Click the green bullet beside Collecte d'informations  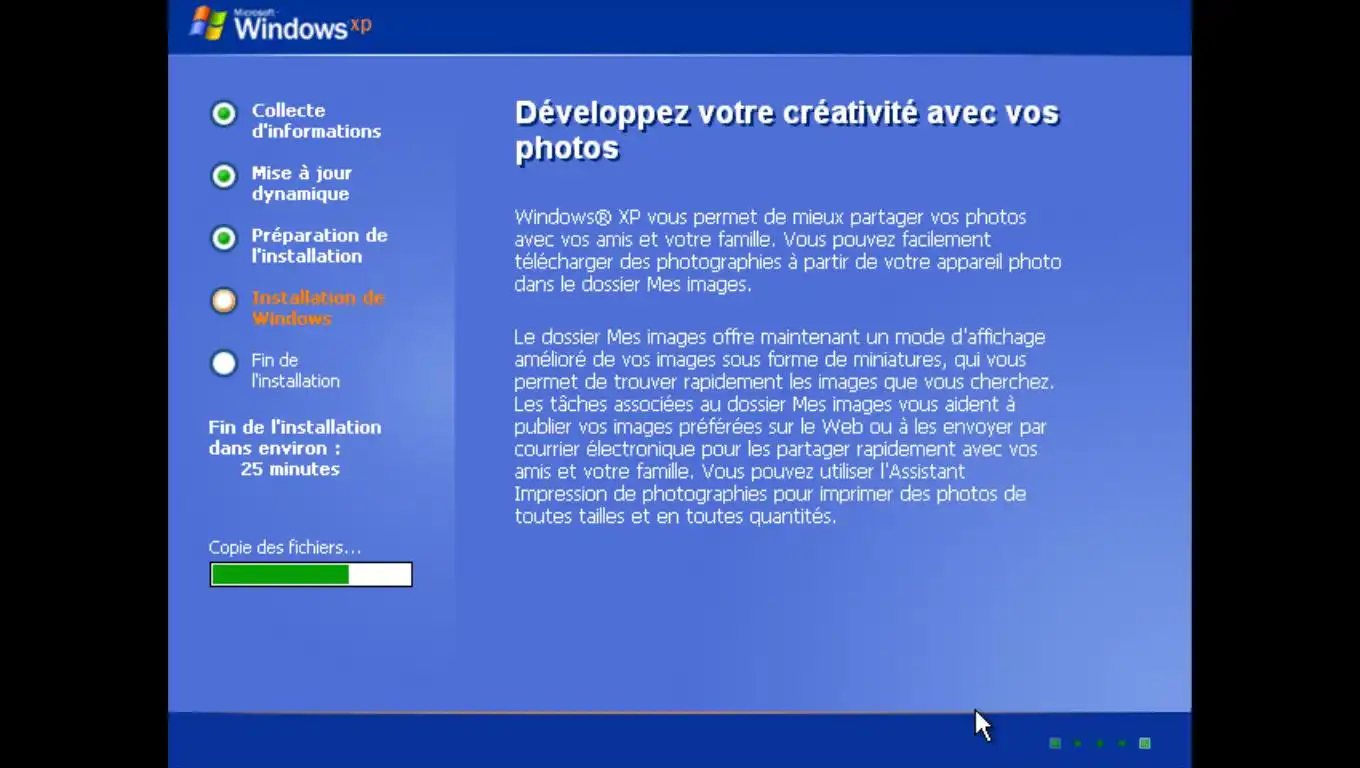coord(224,114)
